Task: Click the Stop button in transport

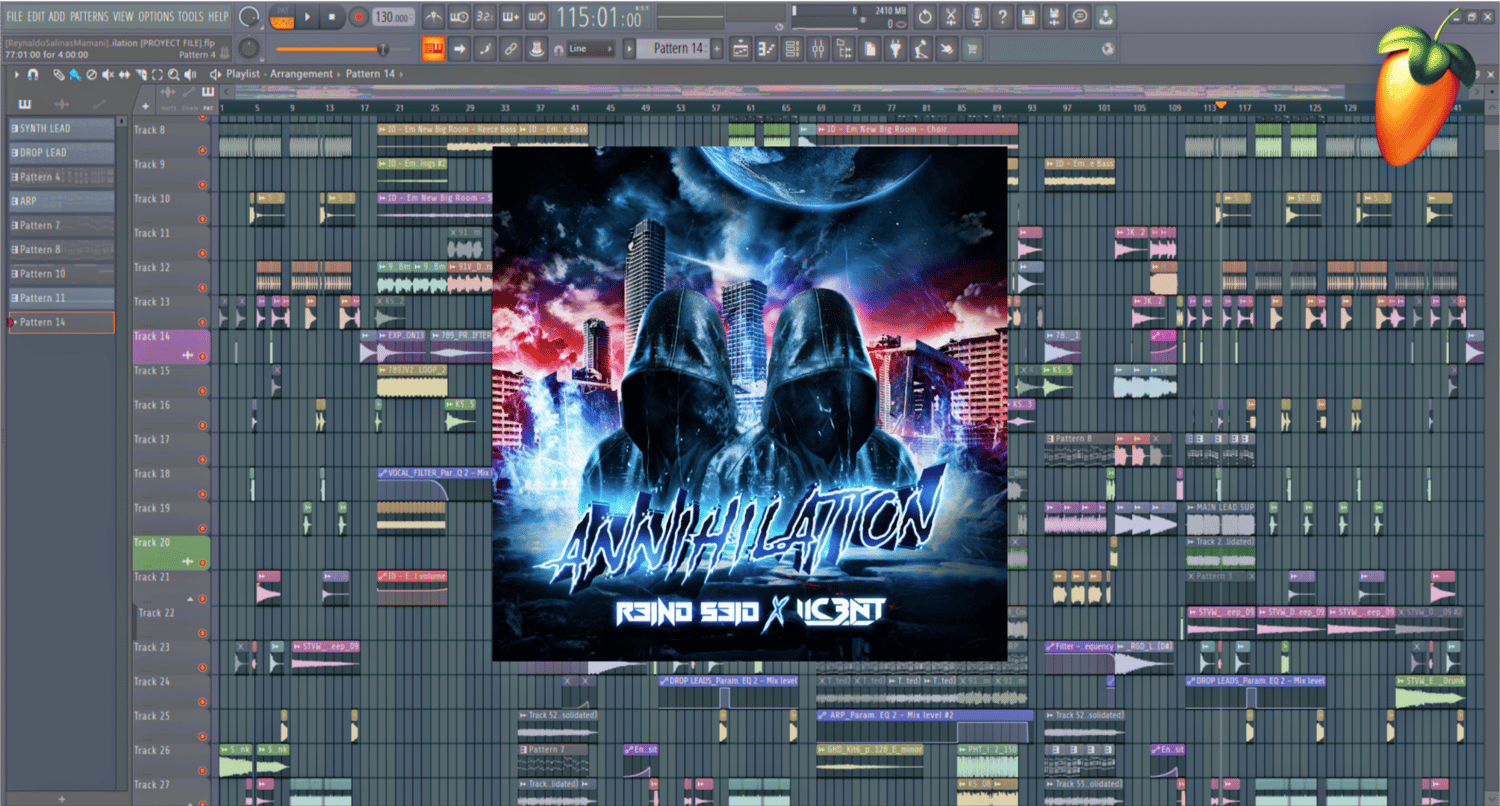Action: click(x=333, y=17)
